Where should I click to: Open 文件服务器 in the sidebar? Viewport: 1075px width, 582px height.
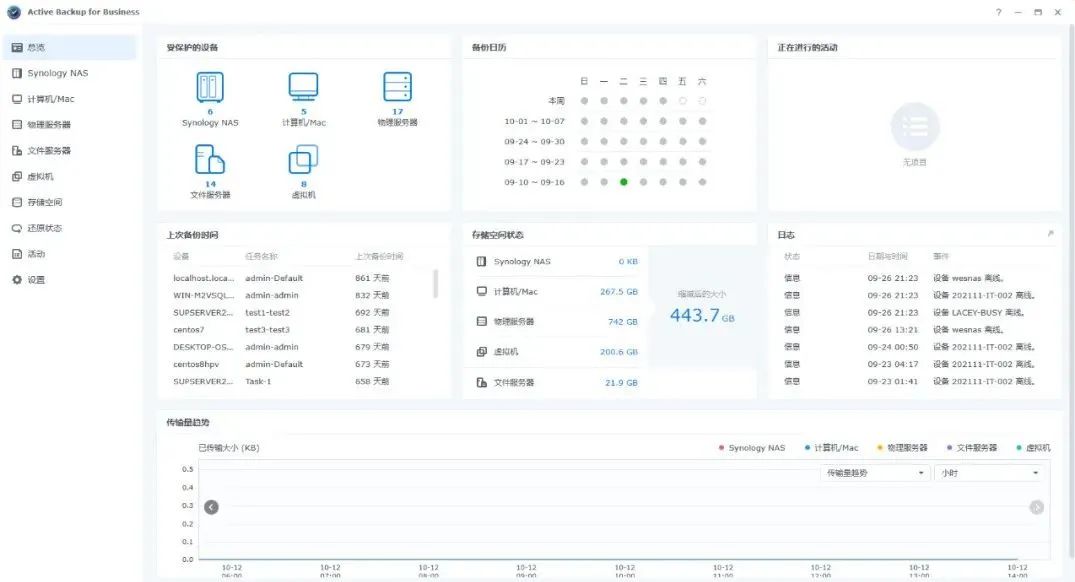tap(71, 151)
